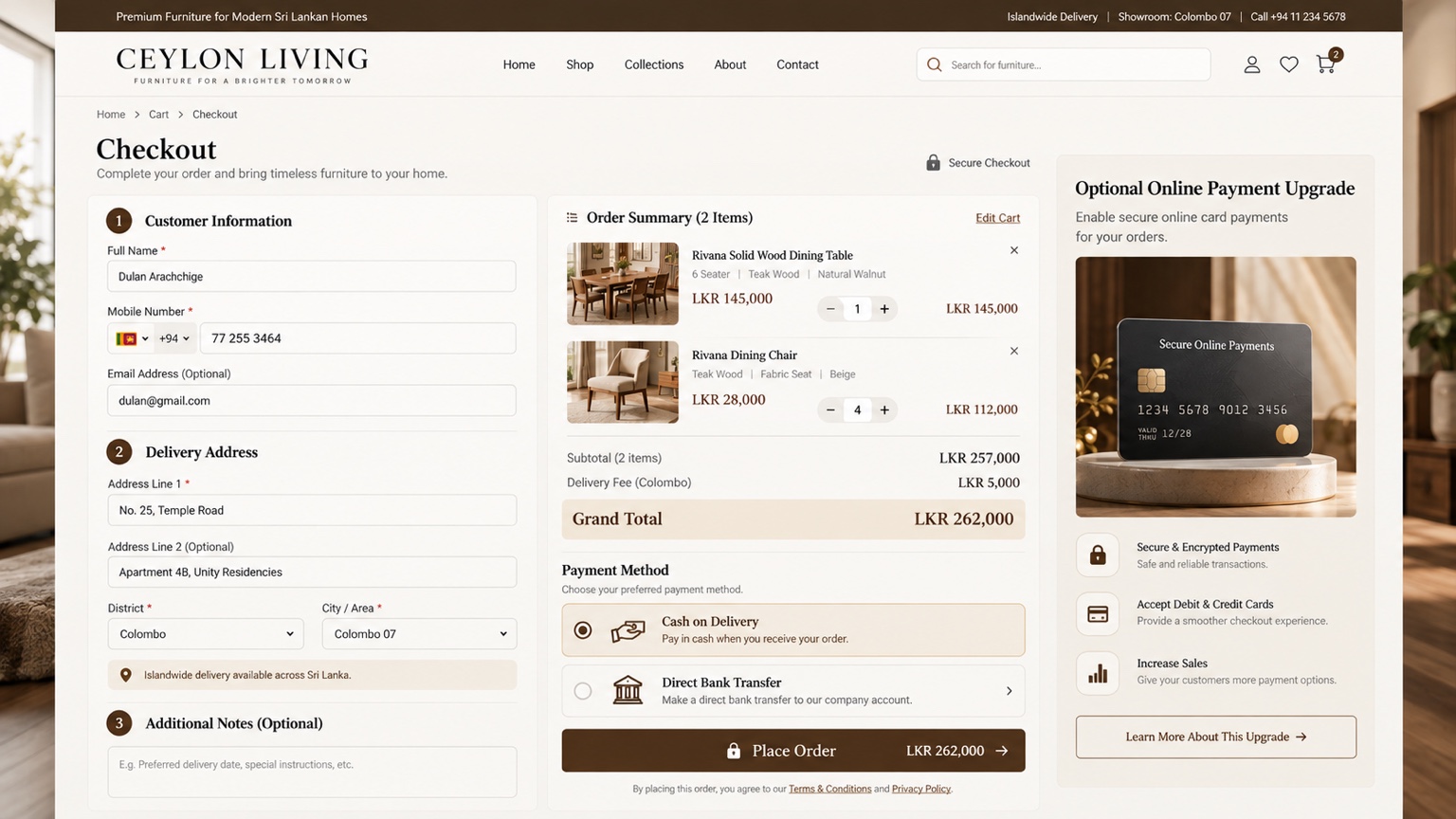
Task: Click the Additional Notes text area
Action: pos(312,772)
